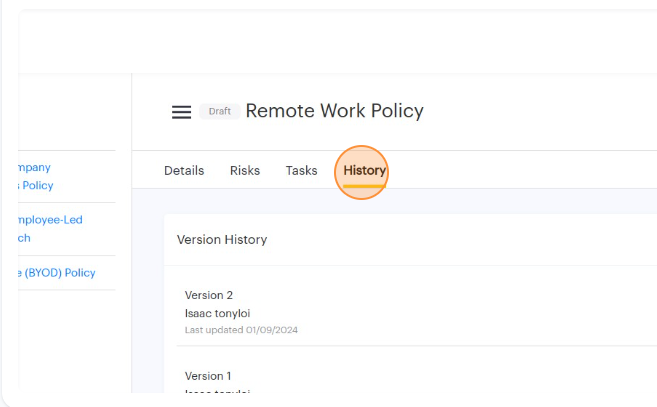
Task: Click the Draft status badge
Action: click(x=219, y=111)
